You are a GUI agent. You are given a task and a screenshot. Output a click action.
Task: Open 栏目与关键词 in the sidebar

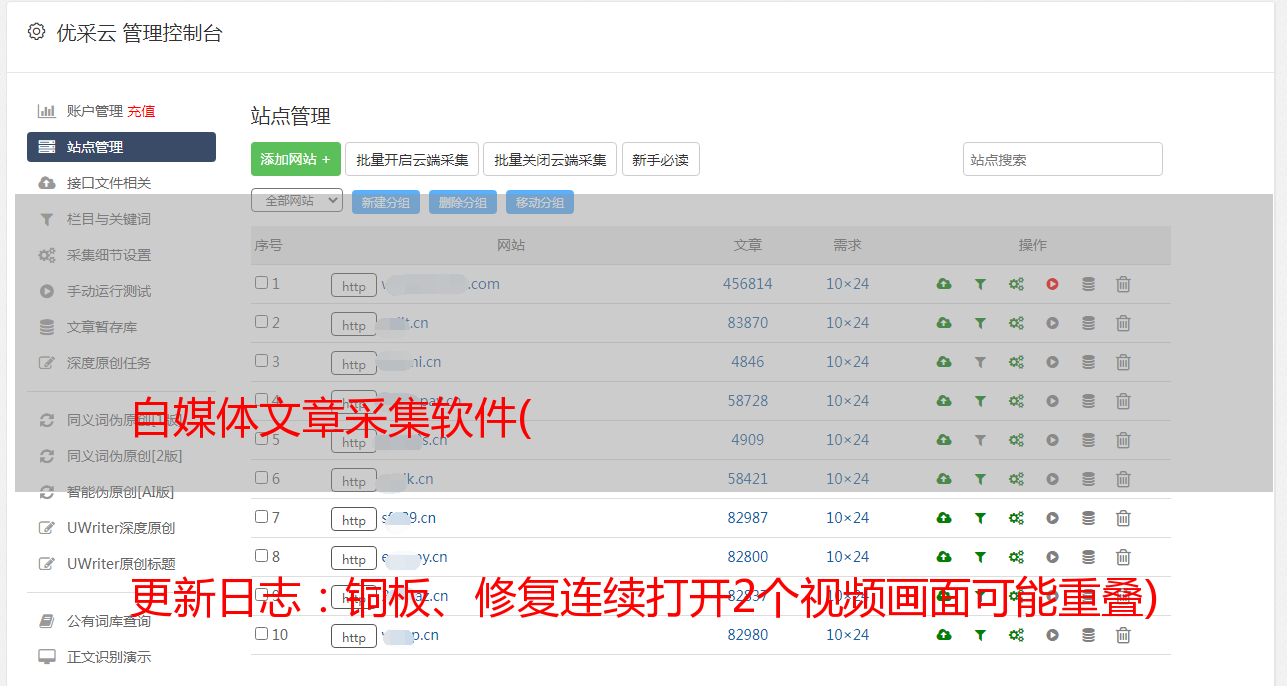[x=109, y=219]
